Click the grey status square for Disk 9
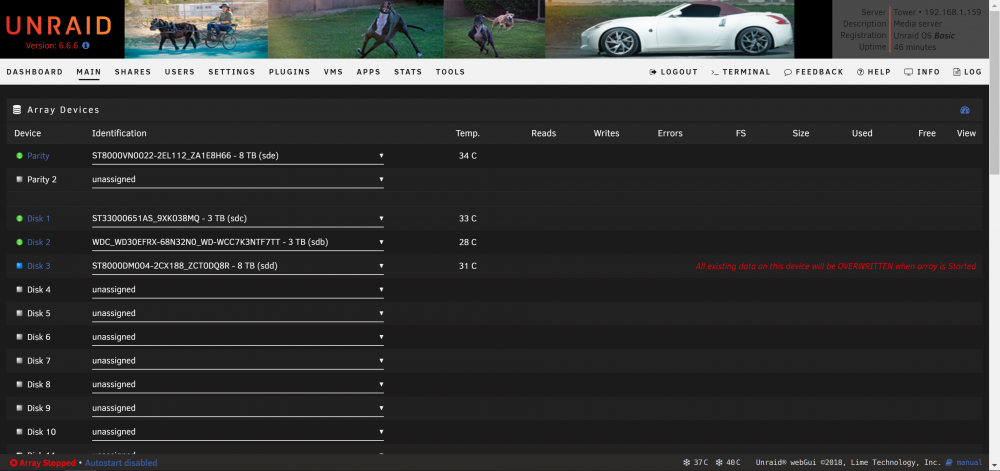This screenshot has height=471, width=1000. click(x=19, y=408)
